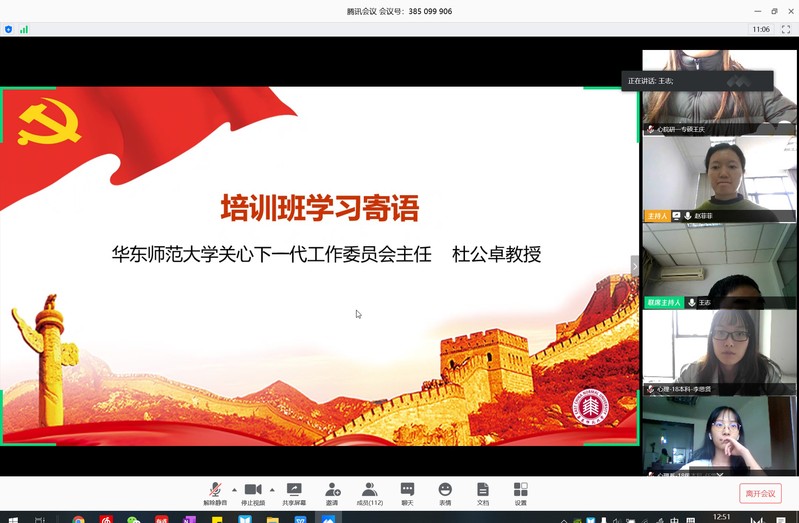Open Chrome from the Windows taskbar
The height and width of the screenshot is (523, 799).
click(x=79, y=519)
